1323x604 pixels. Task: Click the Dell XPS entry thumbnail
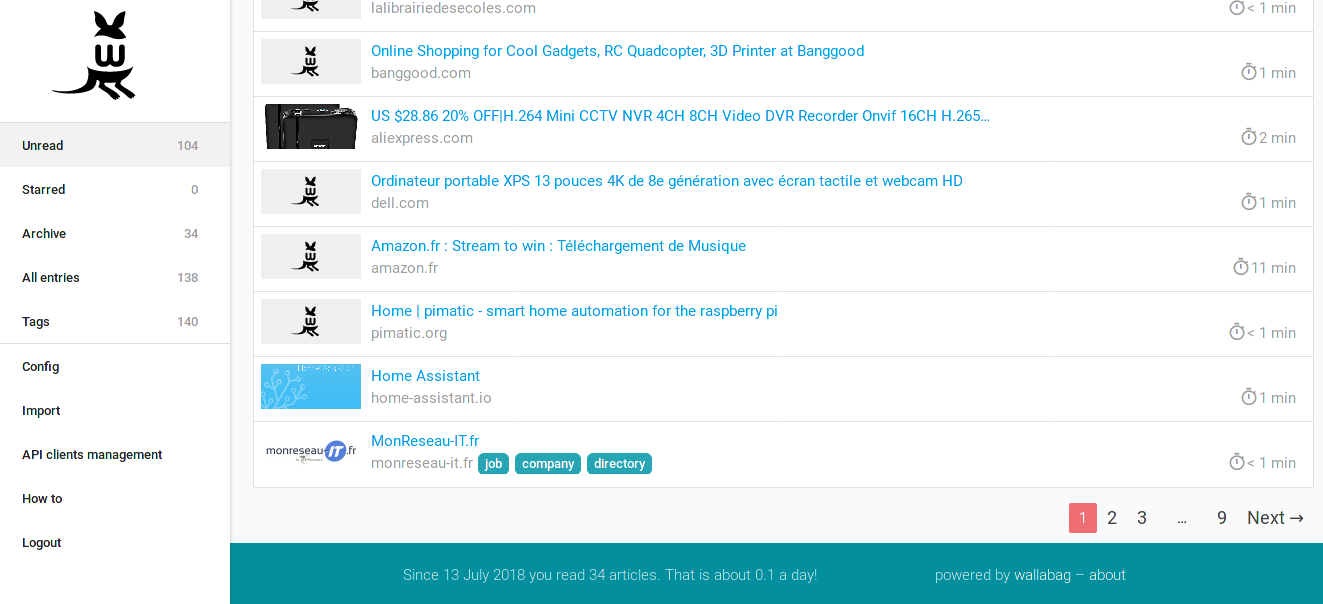tap(311, 191)
